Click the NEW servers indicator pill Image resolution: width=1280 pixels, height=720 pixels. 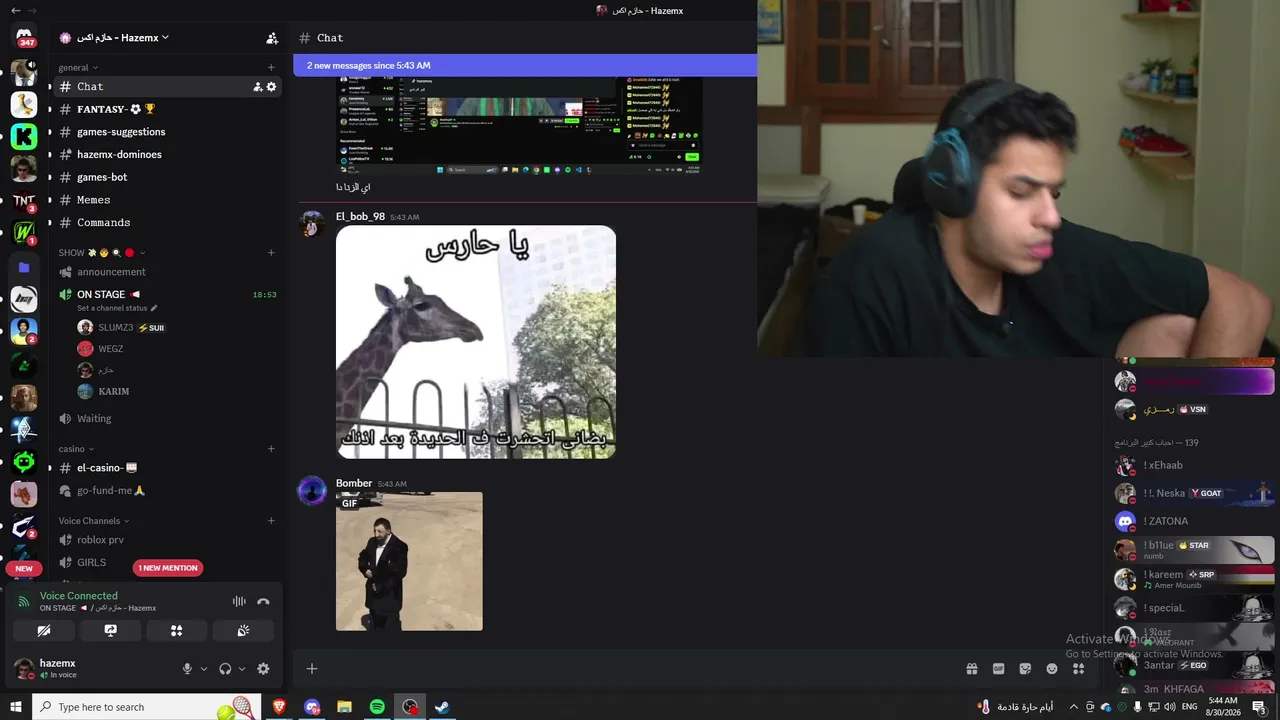pyautogui.click(x=24, y=568)
